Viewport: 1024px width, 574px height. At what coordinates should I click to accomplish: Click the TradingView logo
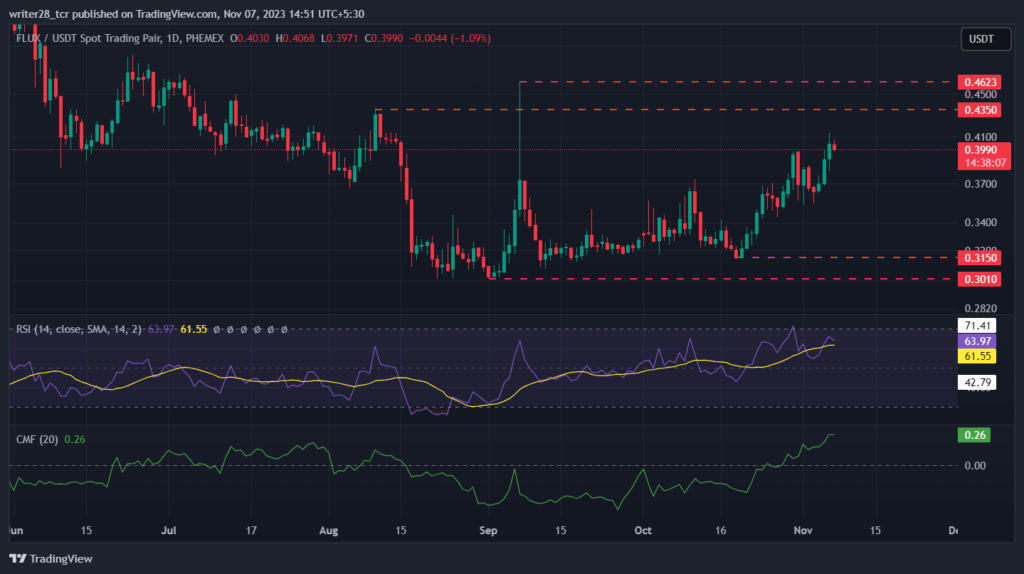(50, 559)
